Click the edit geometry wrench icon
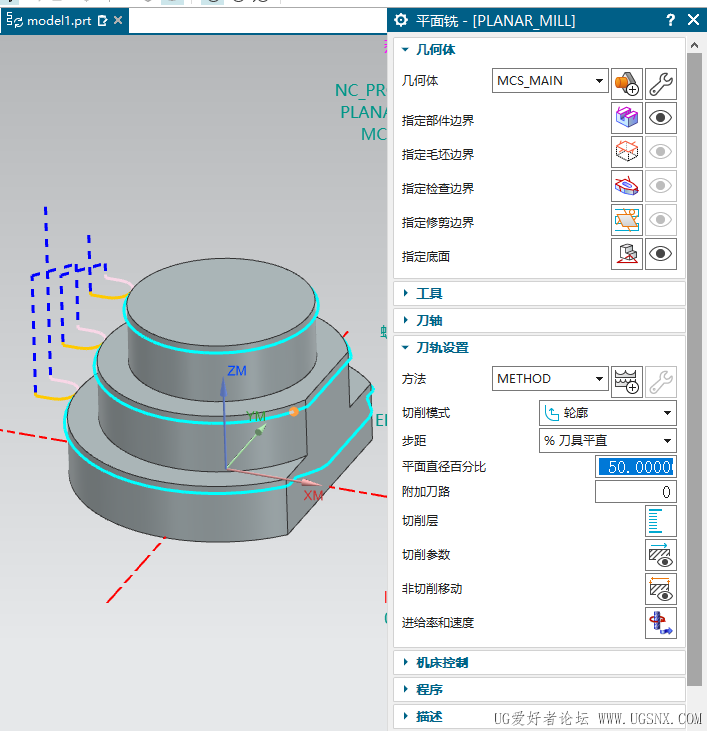The width and height of the screenshot is (707, 731). tap(661, 84)
